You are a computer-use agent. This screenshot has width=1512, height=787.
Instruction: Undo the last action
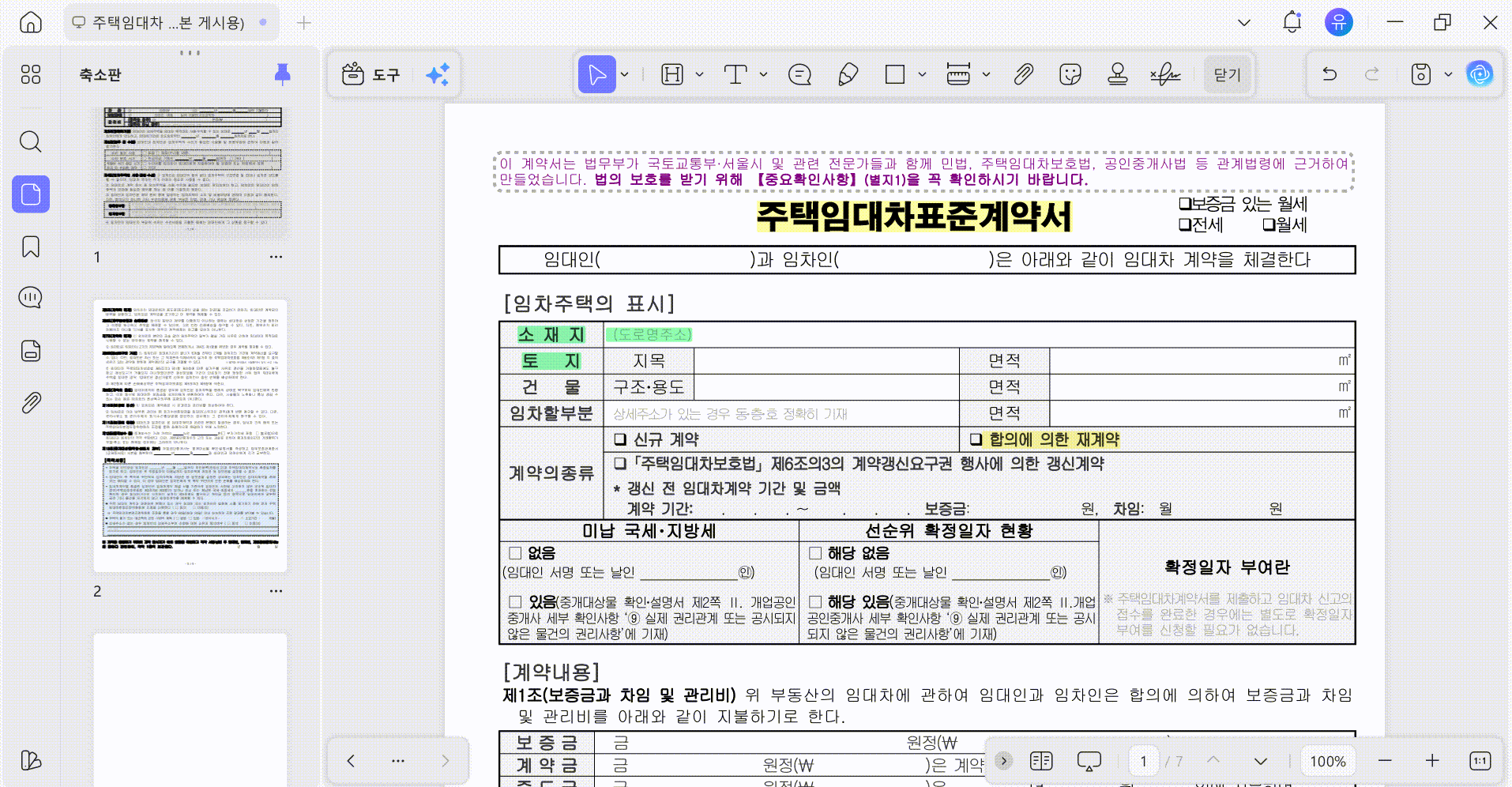pyautogui.click(x=1330, y=74)
